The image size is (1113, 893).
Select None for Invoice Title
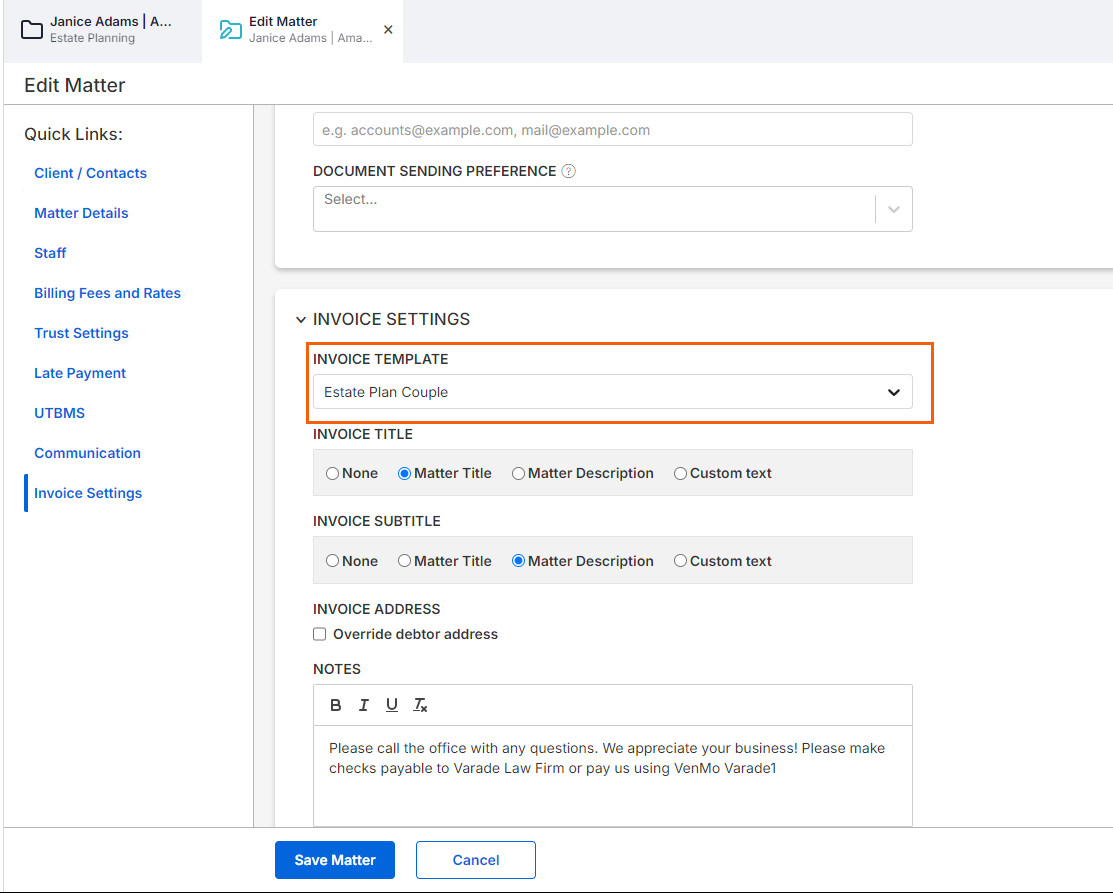pos(333,474)
